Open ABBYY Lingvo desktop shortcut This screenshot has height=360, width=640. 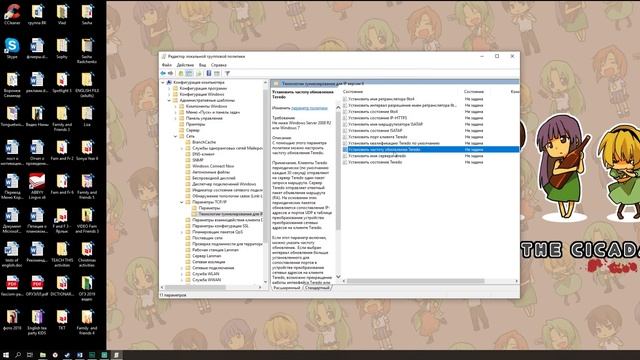pyautogui.click(x=37, y=186)
